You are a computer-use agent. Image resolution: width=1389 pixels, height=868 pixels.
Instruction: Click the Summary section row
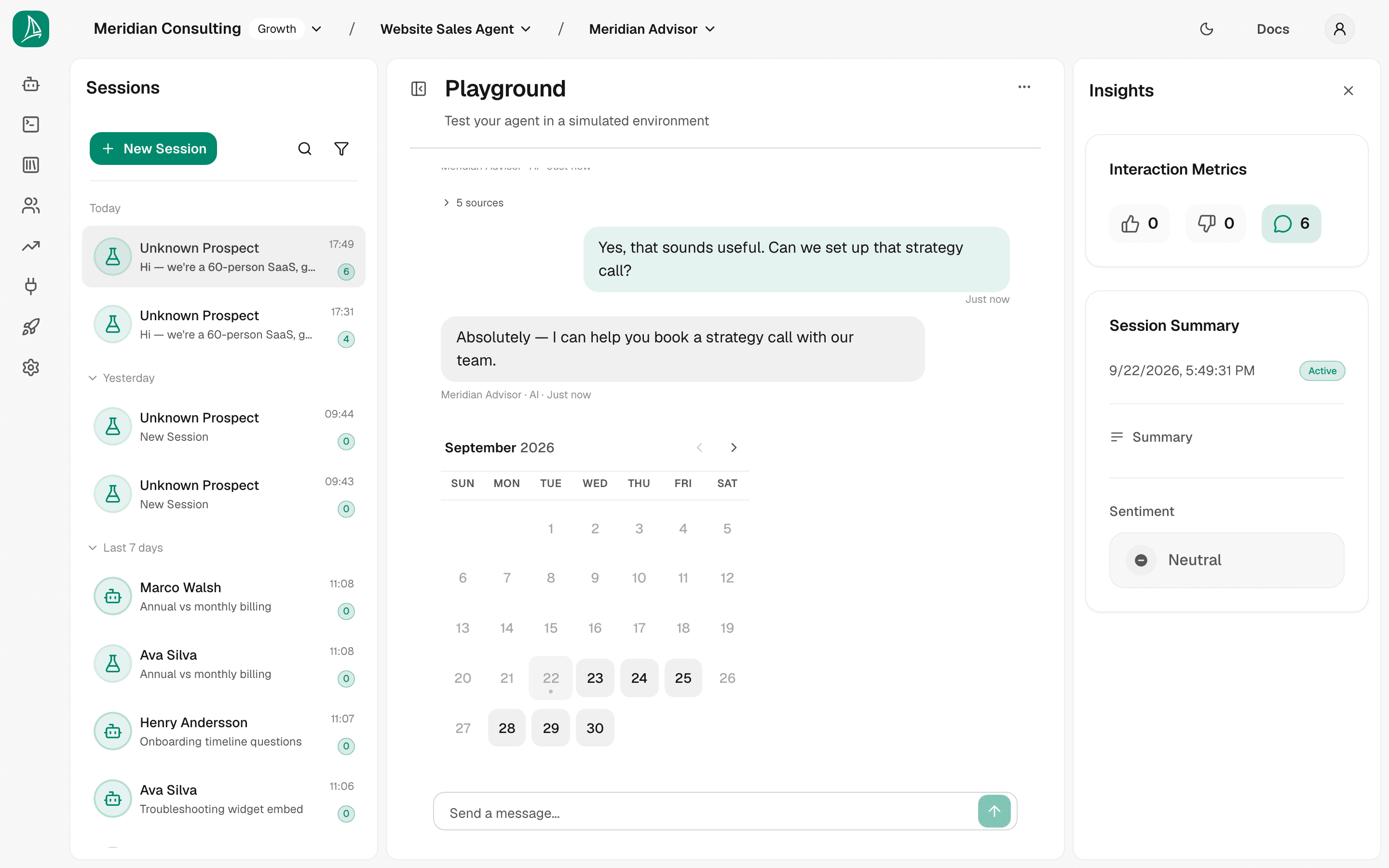(x=1226, y=437)
